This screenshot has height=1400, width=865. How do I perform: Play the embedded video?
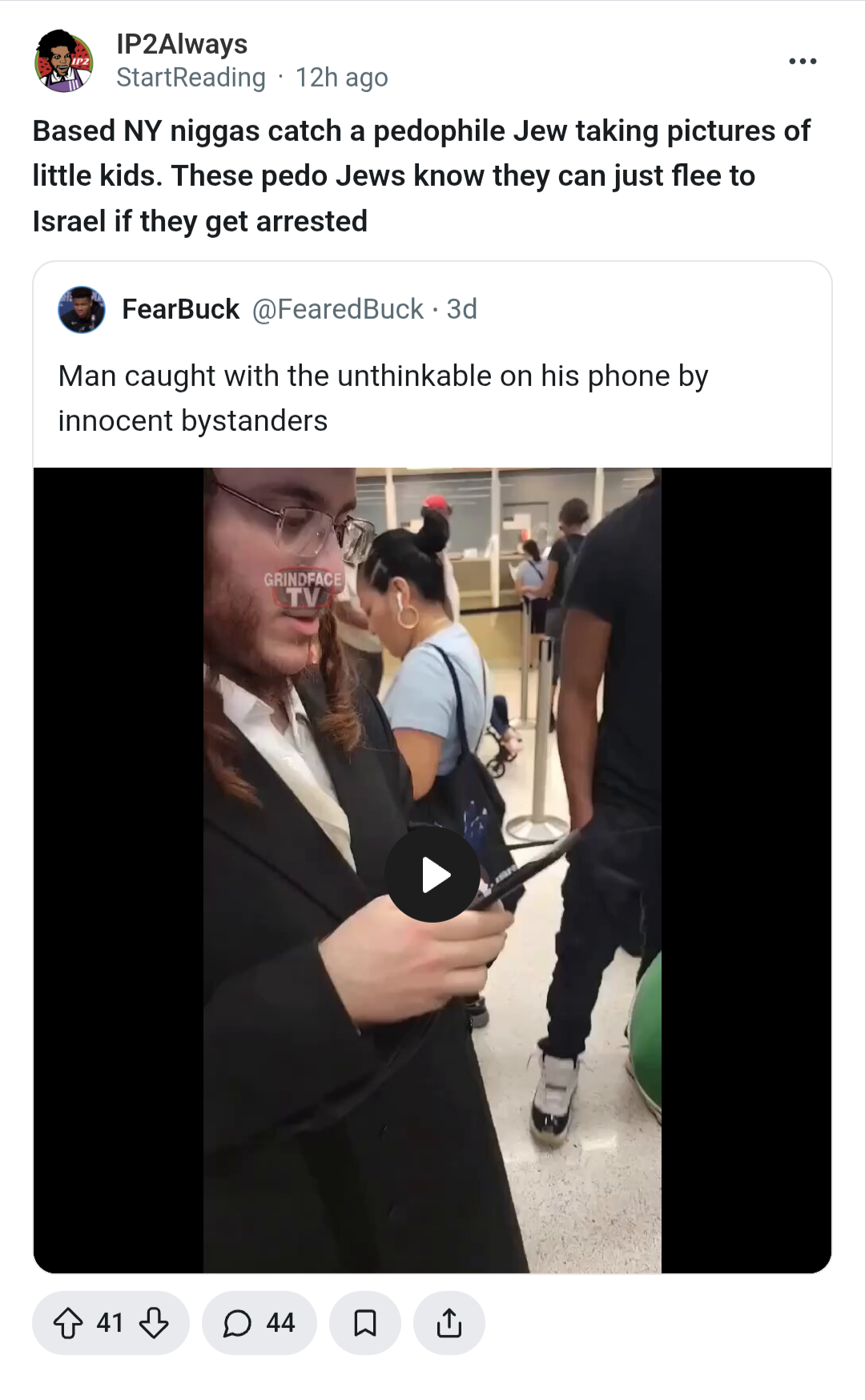point(432,874)
